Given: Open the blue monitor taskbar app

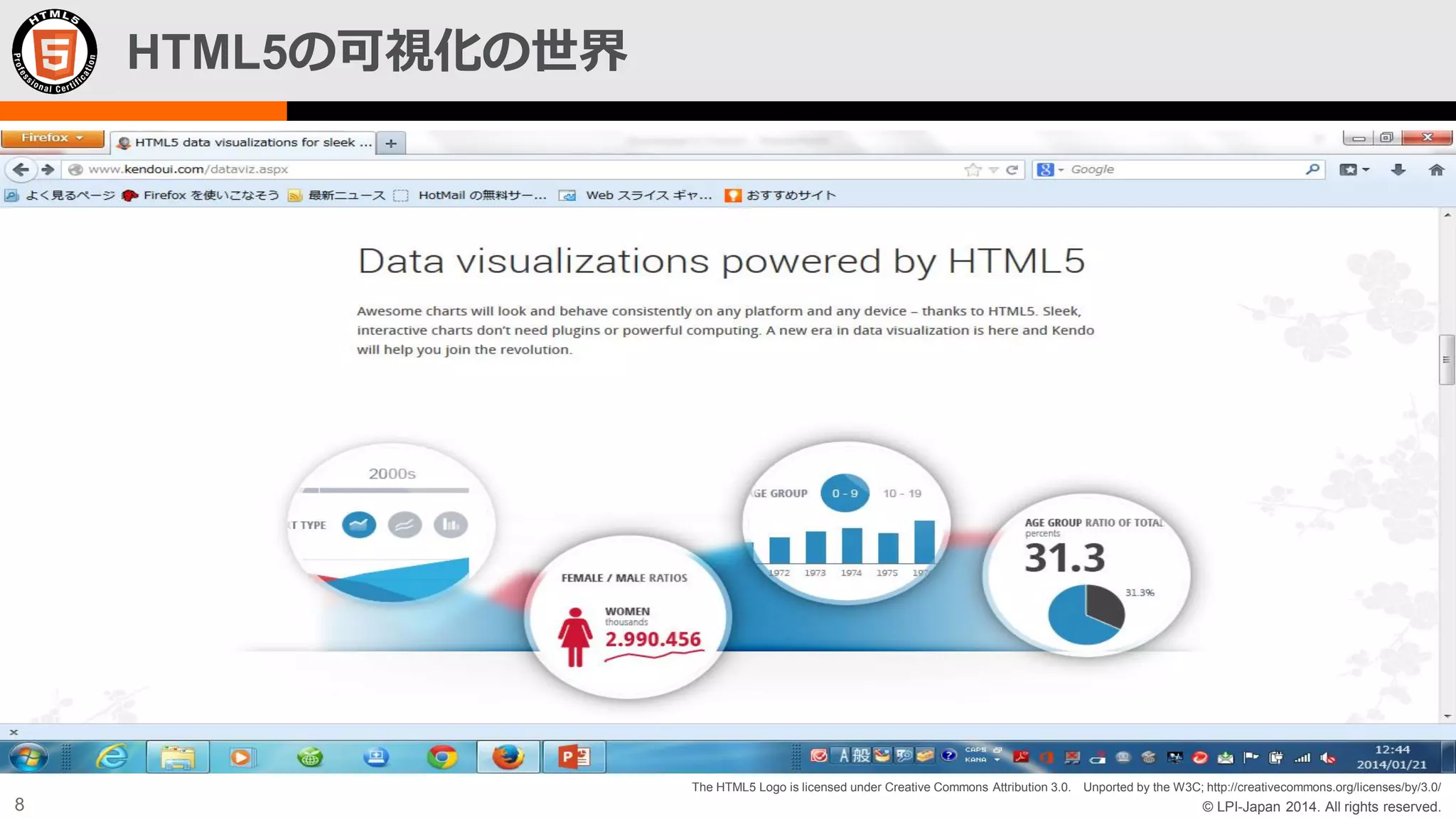Looking at the screenshot, I should coord(376,757).
